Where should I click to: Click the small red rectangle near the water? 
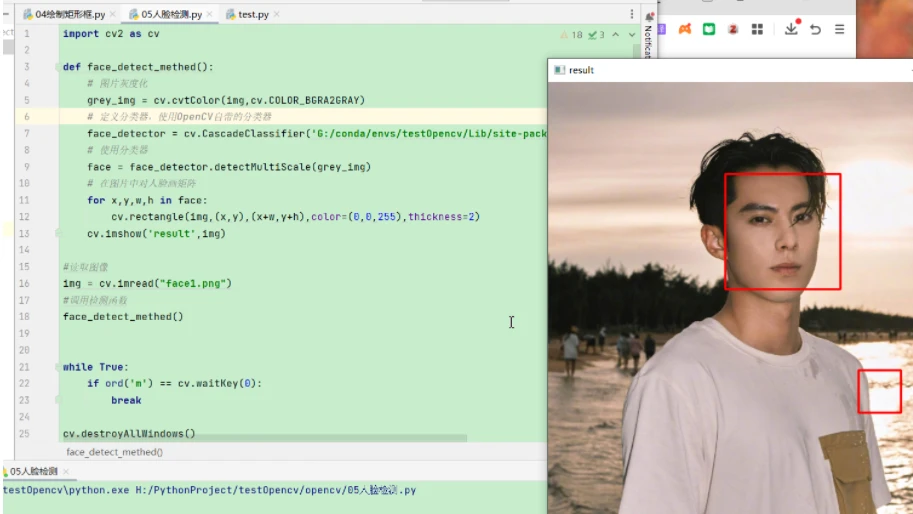click(879, 391)
